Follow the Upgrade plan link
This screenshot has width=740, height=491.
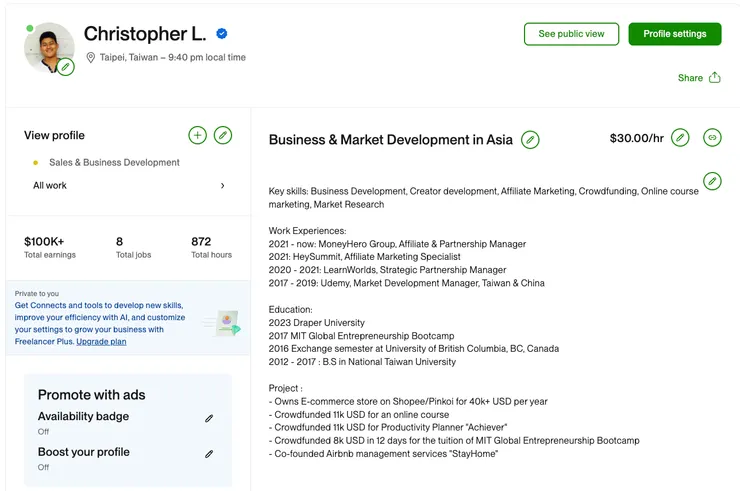tap(101, 342)
